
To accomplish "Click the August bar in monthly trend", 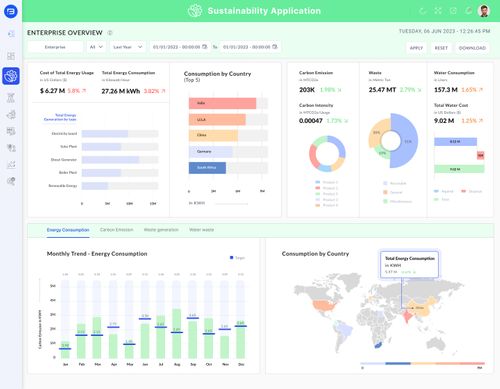I will tap(177, 334).
